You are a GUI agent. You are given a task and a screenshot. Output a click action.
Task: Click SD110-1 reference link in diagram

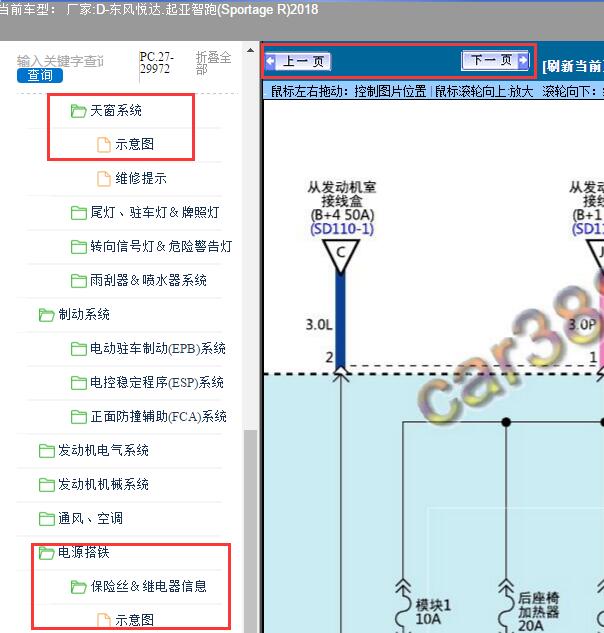pos(342,229)
